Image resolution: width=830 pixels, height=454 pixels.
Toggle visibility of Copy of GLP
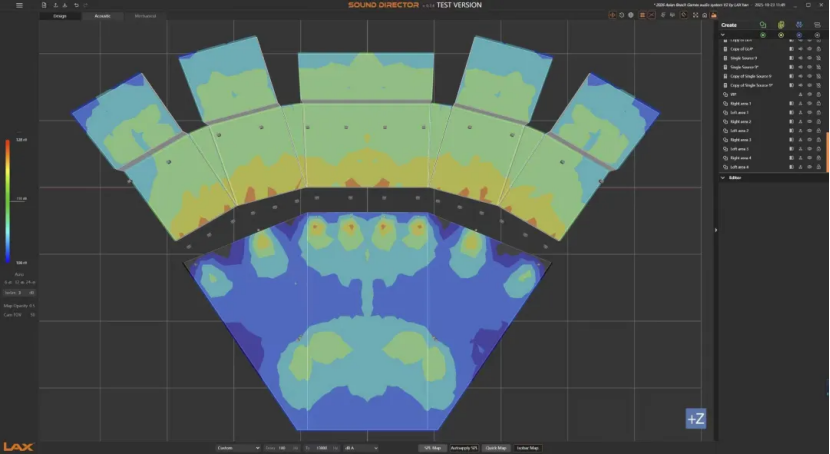[809, 49]
